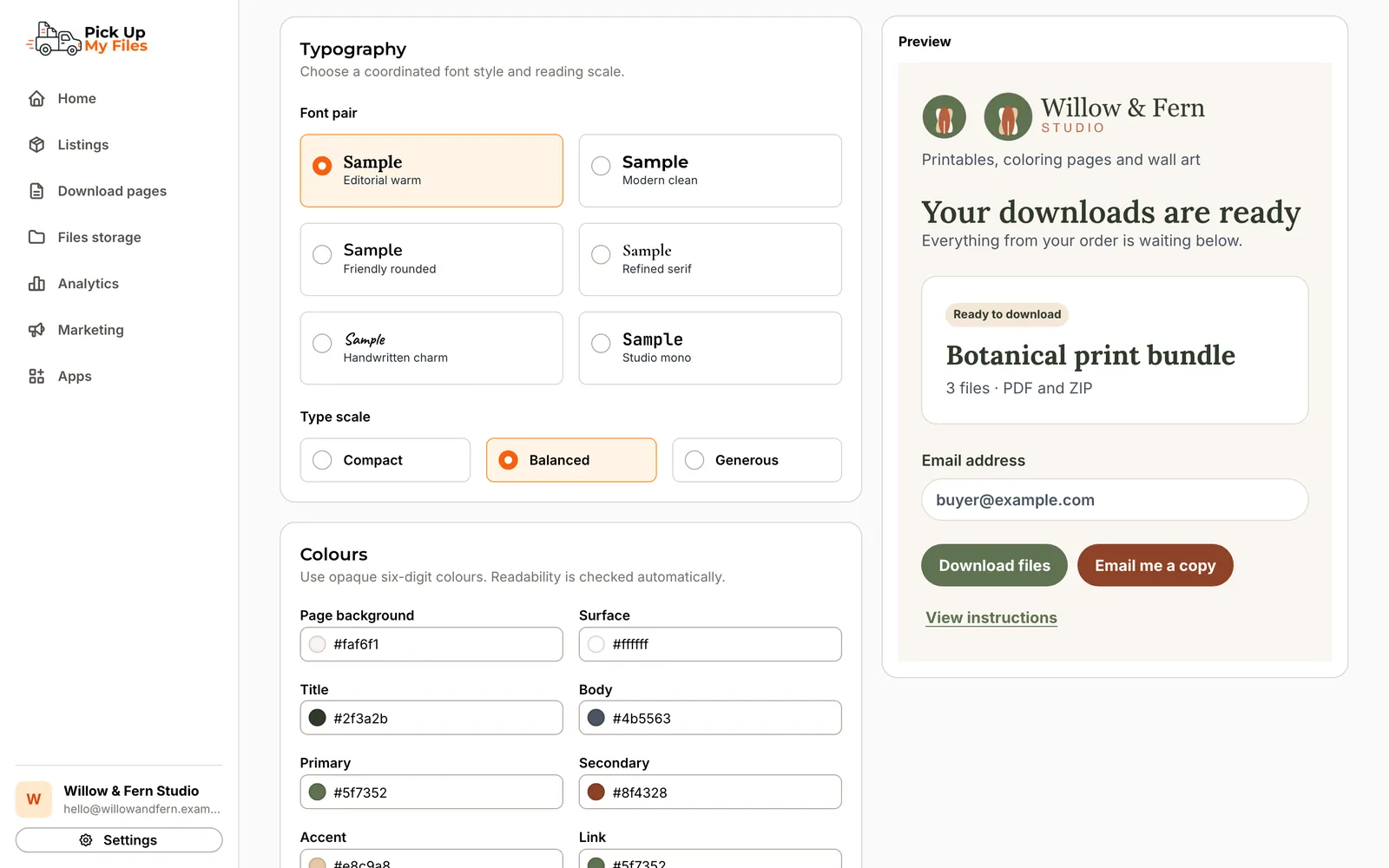Set type scale to Generous
Screen dimensions: 1389x868
[757, 460]
